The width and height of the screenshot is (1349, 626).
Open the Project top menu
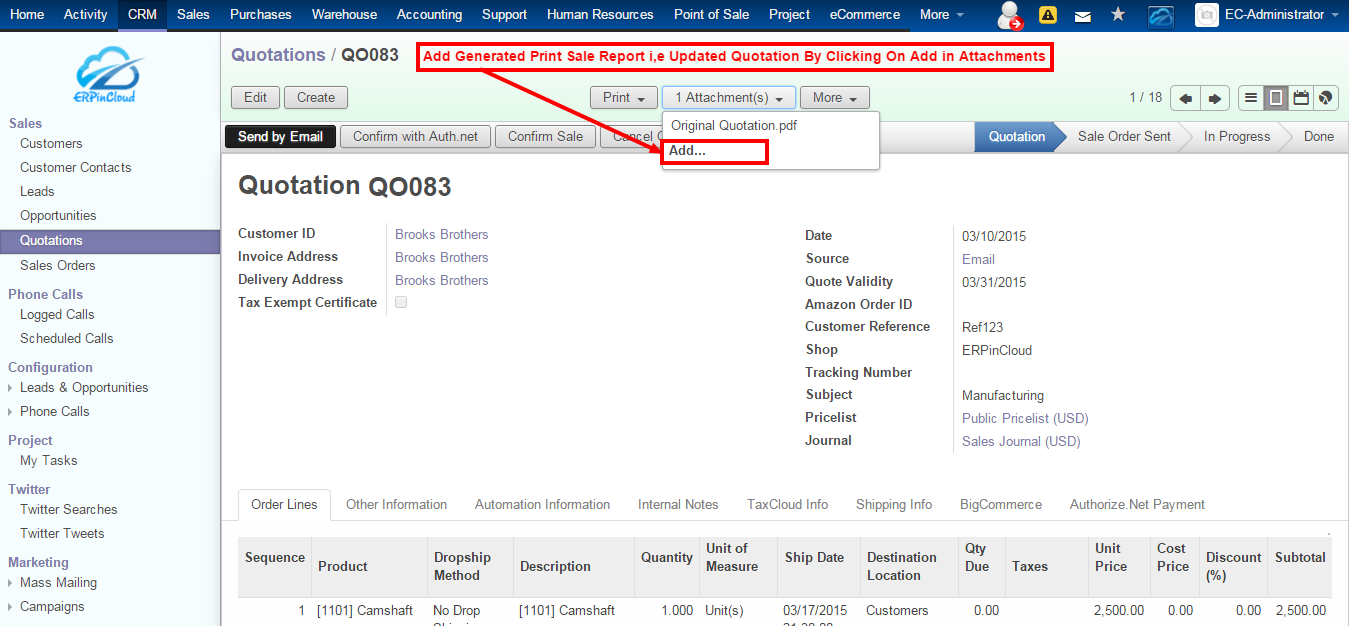[790, 15]
